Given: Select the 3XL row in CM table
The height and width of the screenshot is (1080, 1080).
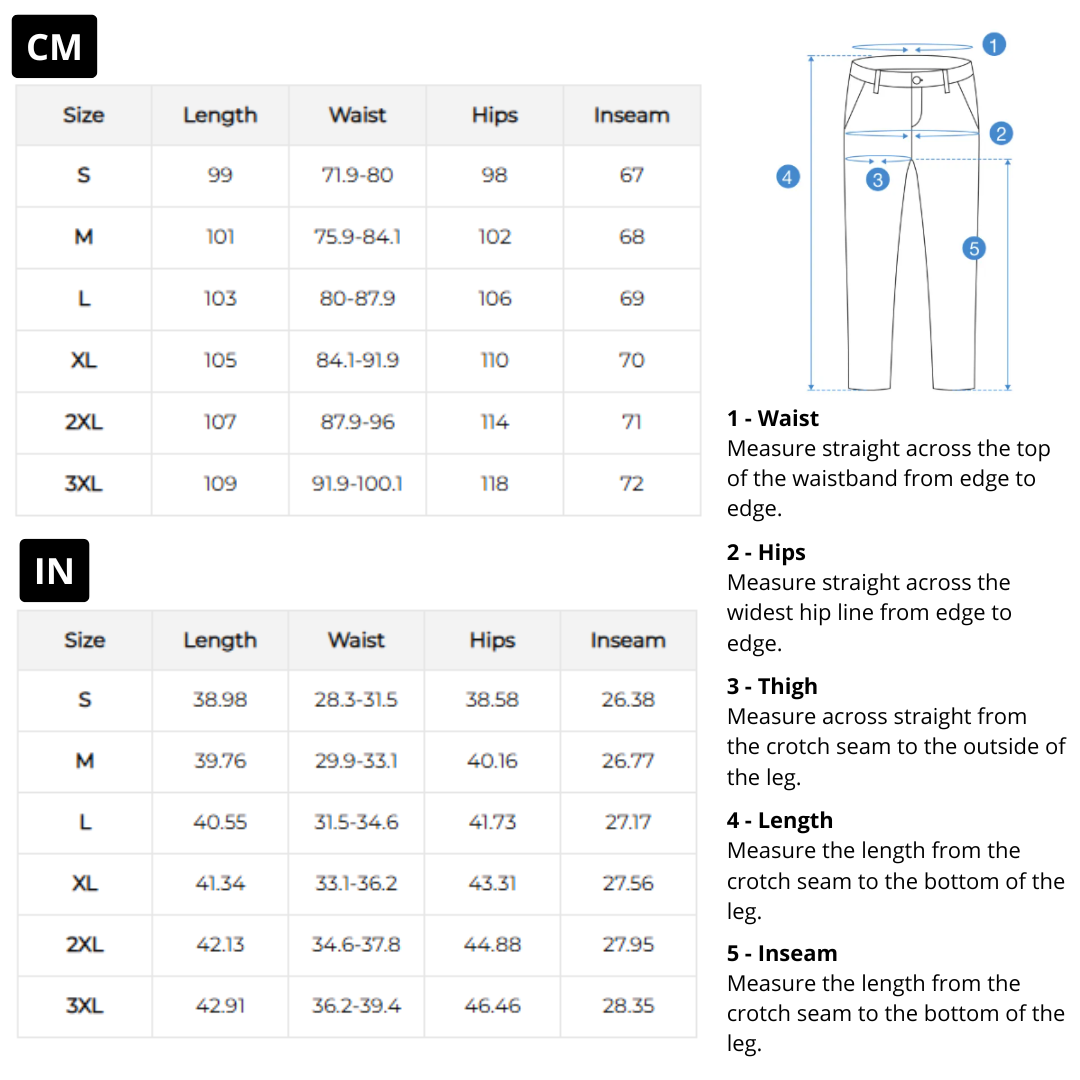Looking at the screenshot, I should [x=84, y=484].
